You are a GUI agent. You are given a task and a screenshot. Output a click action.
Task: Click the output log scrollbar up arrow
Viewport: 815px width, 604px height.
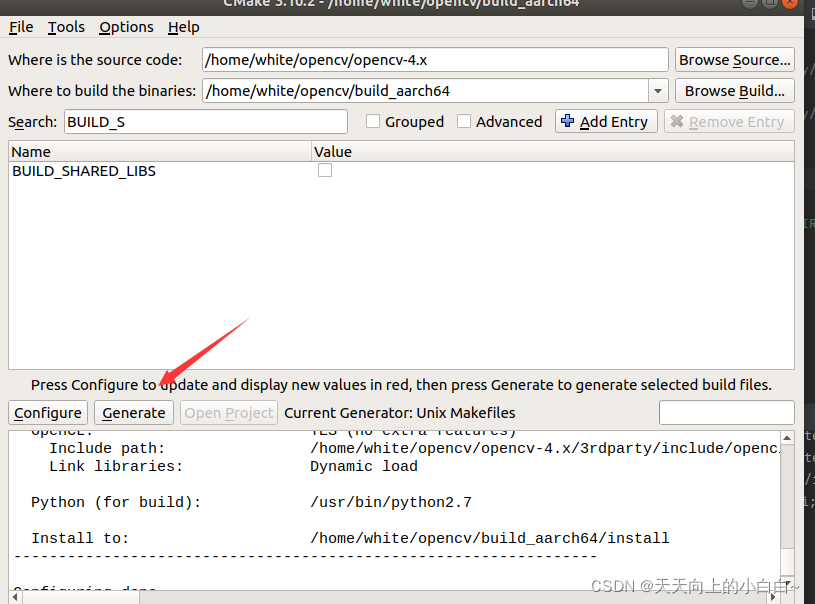[x=787, y=438]
